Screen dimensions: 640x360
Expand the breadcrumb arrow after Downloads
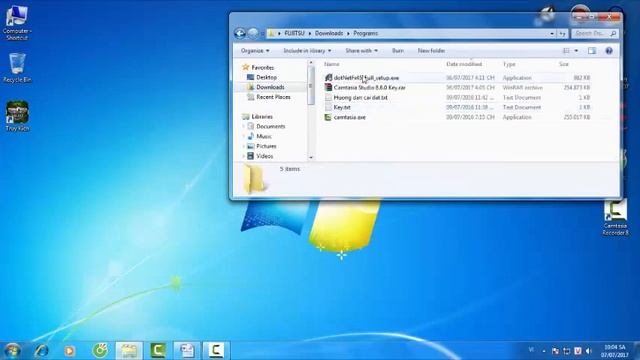point(349,33)
